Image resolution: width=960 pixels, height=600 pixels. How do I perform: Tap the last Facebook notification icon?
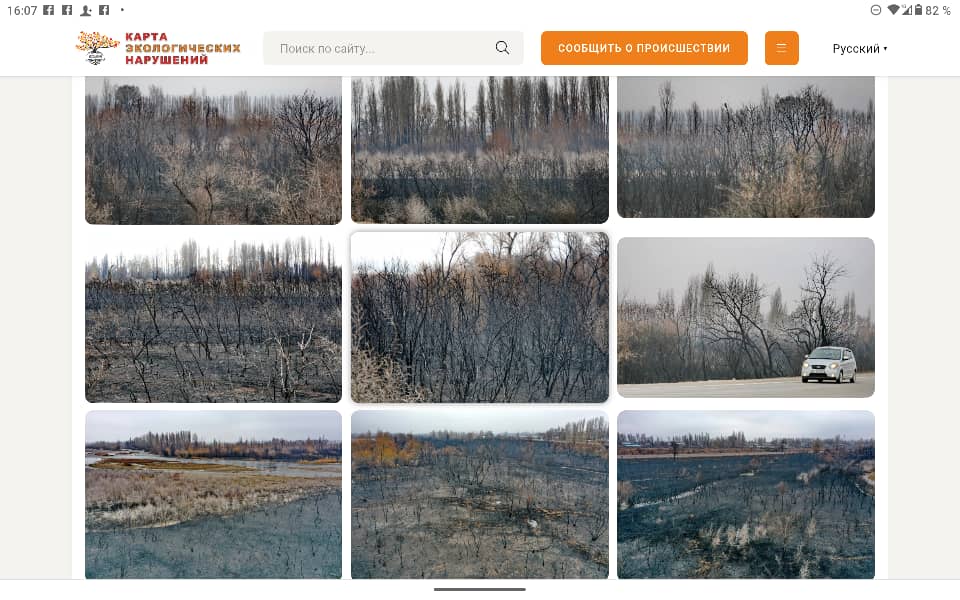(x=104, y=10)
